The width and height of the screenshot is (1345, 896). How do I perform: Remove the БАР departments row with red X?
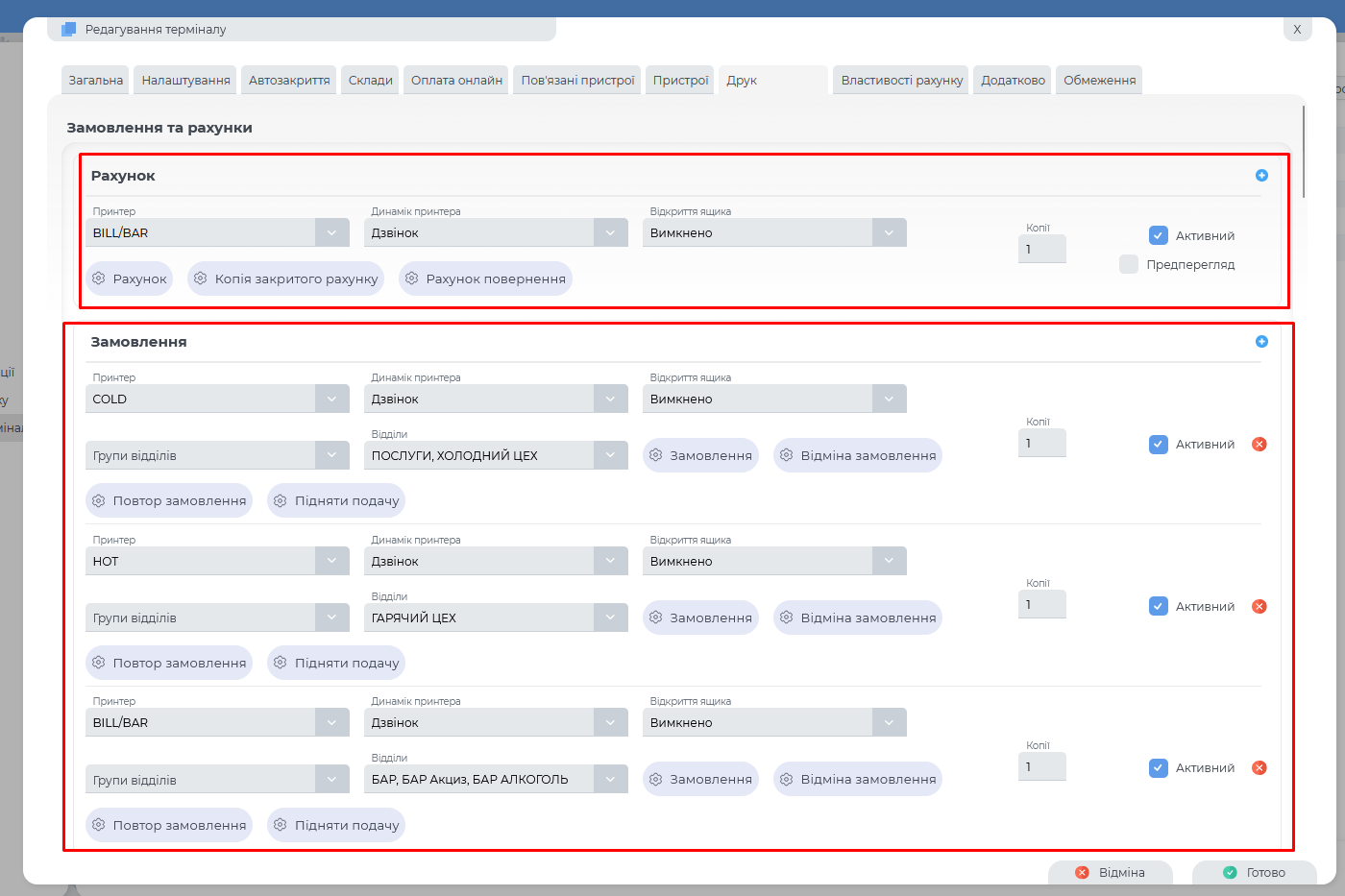coord(1259,768)
